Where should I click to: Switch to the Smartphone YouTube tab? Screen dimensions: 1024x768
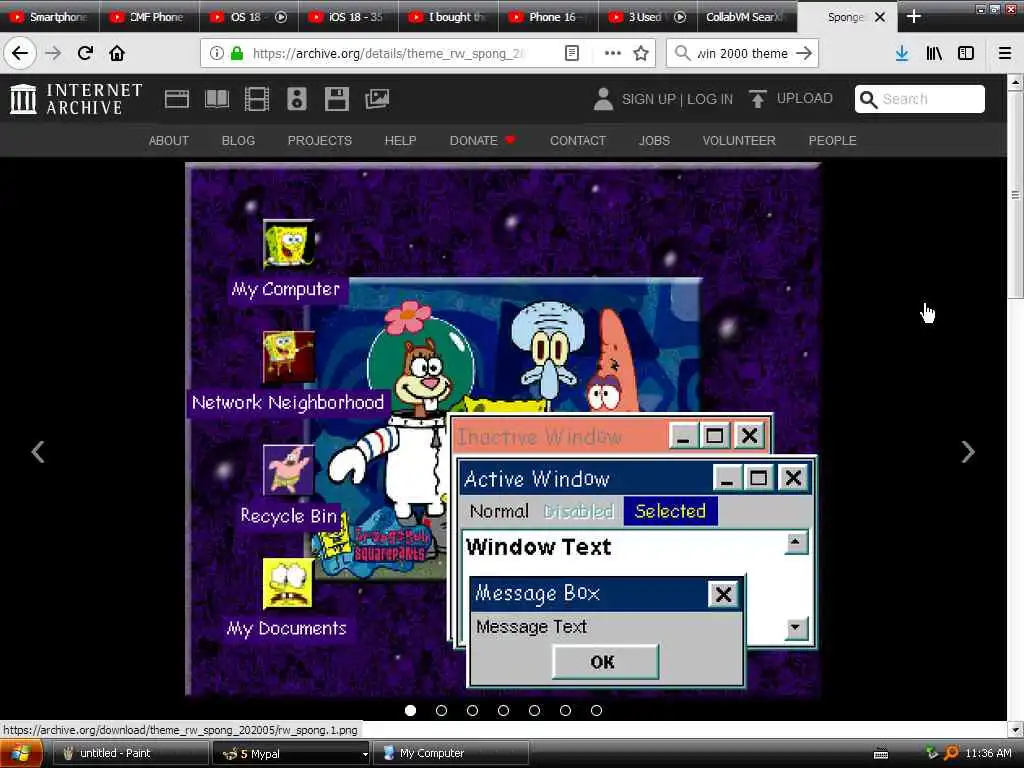[x=49, y=17]
